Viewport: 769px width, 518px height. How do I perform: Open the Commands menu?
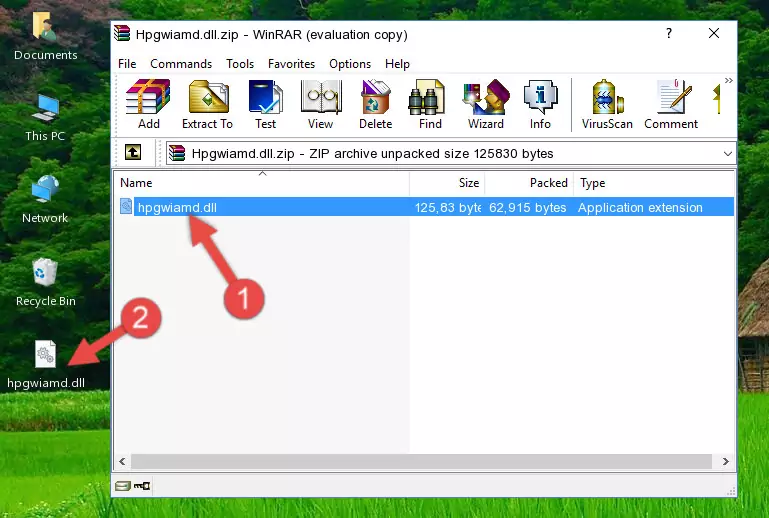181,64
